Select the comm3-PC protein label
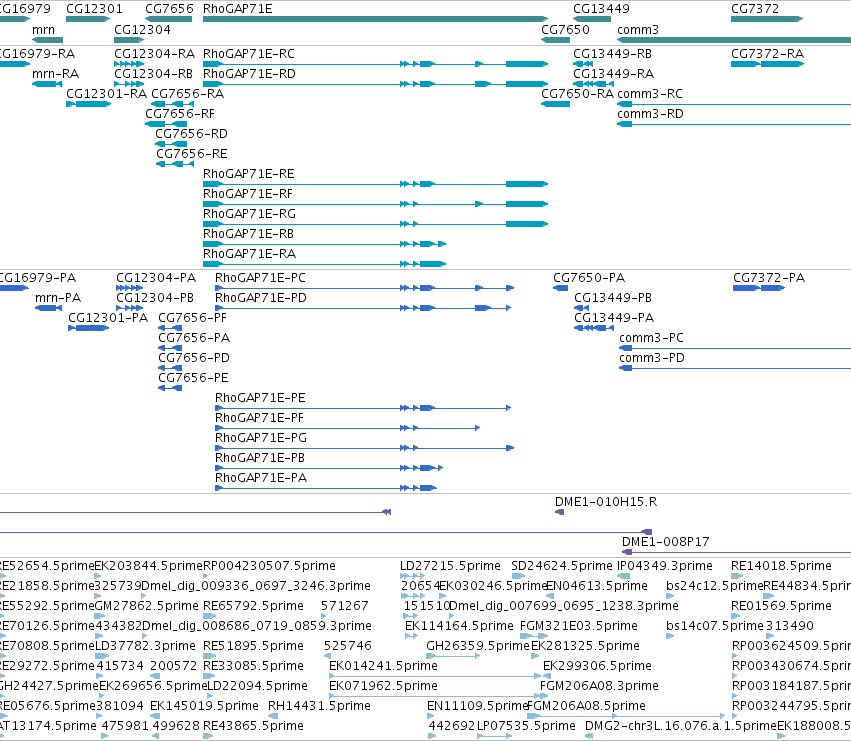 (x=651, y=338)
